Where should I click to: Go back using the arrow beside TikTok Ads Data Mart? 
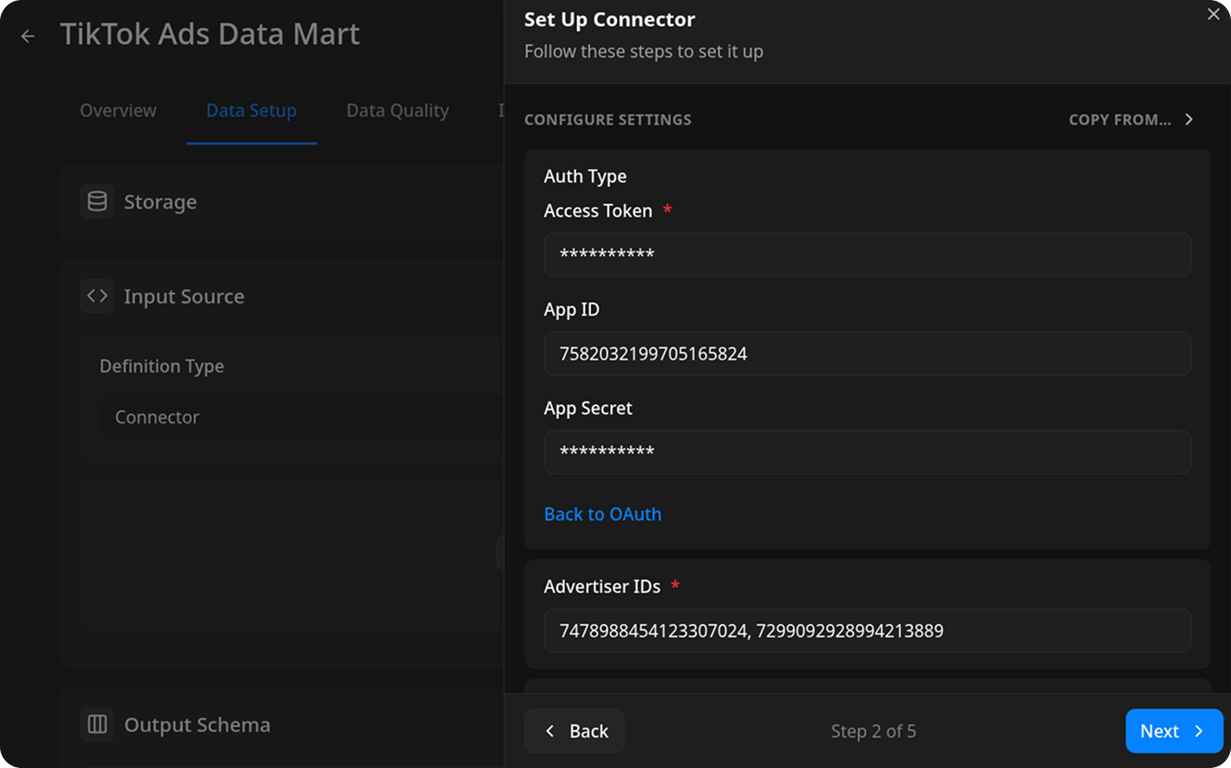click(28, 36)
